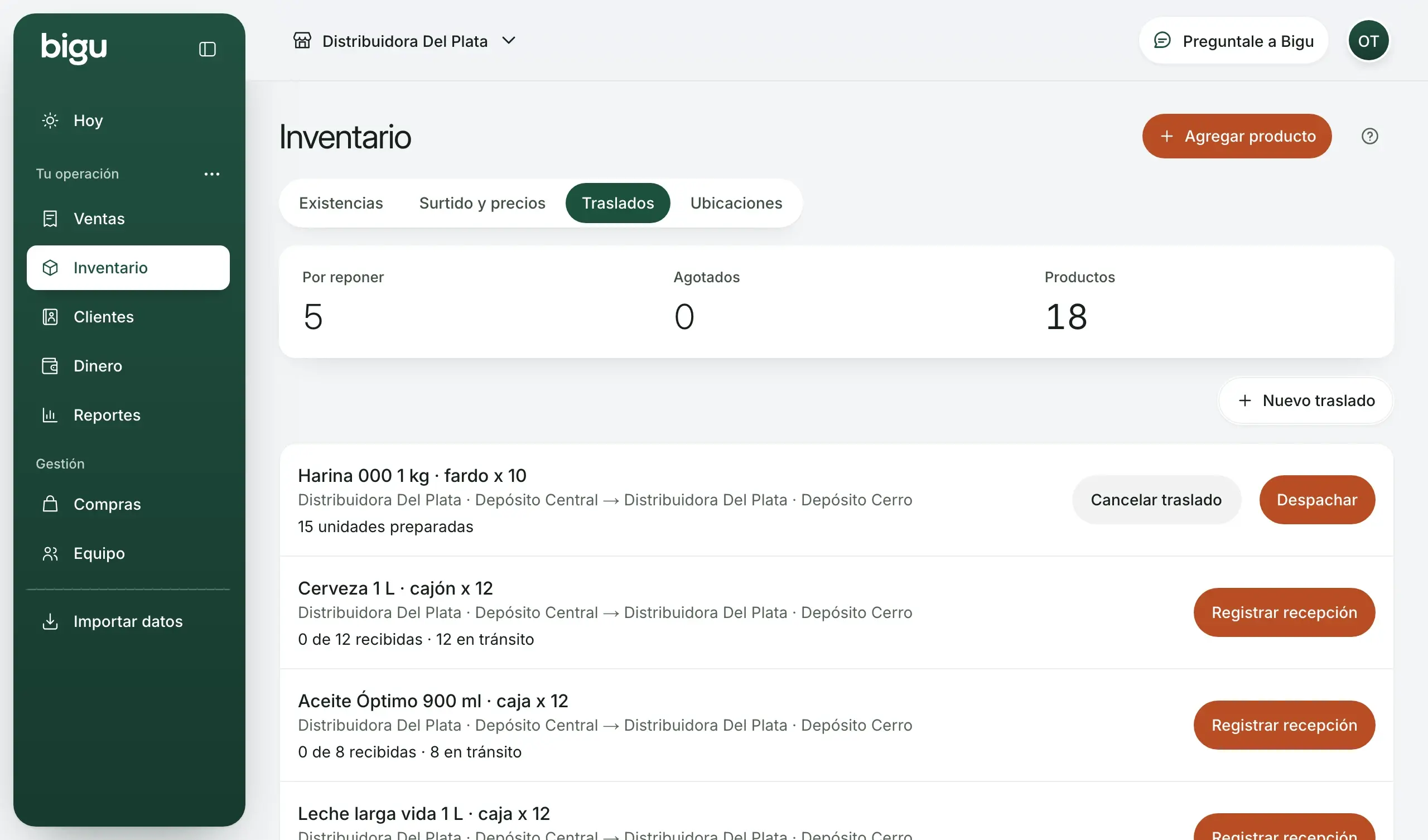Despachar the Harina 000 transfer
This screenshot has width=1428, height=840.
(1317, 500)
